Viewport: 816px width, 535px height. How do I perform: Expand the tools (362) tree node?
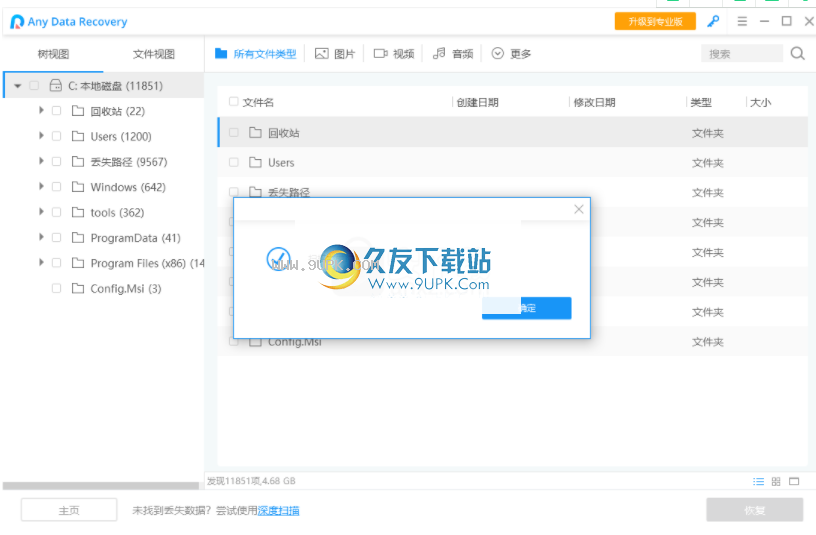tap(41, 212)
